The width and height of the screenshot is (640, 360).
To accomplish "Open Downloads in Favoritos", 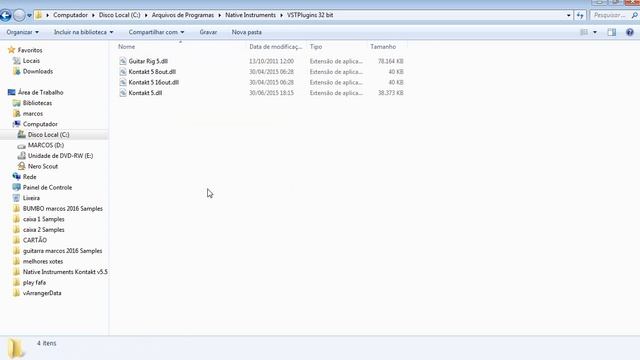I will (x=38, y=71).
